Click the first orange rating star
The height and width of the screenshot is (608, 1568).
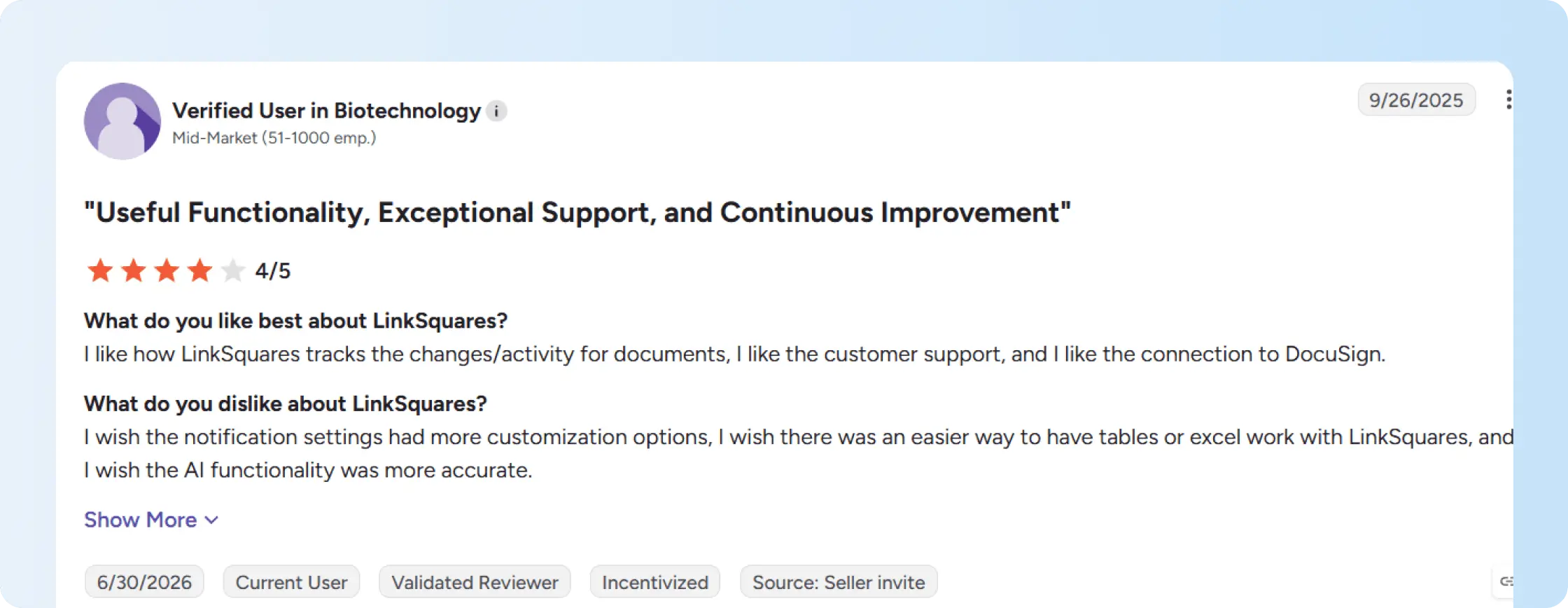(x=100, y=270)
